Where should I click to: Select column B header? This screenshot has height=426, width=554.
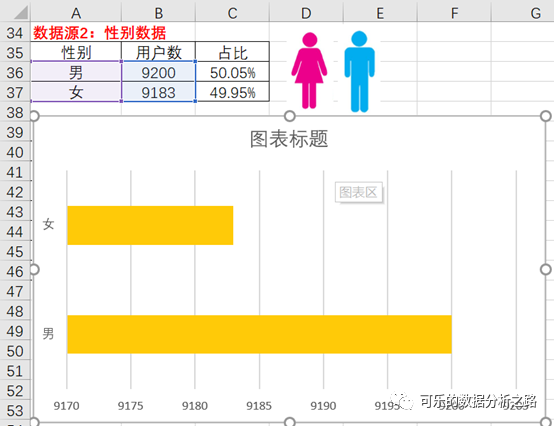point(159,13)
